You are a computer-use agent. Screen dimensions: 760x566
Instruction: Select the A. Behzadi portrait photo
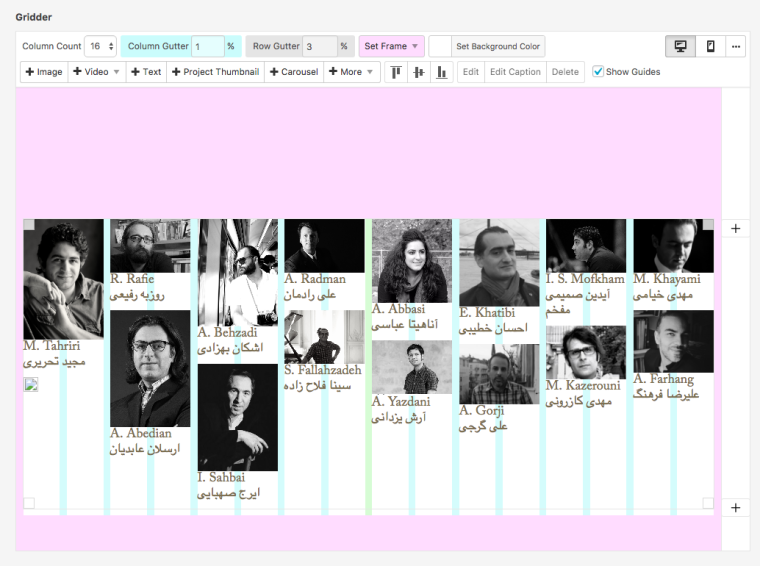tap(238, 272)
